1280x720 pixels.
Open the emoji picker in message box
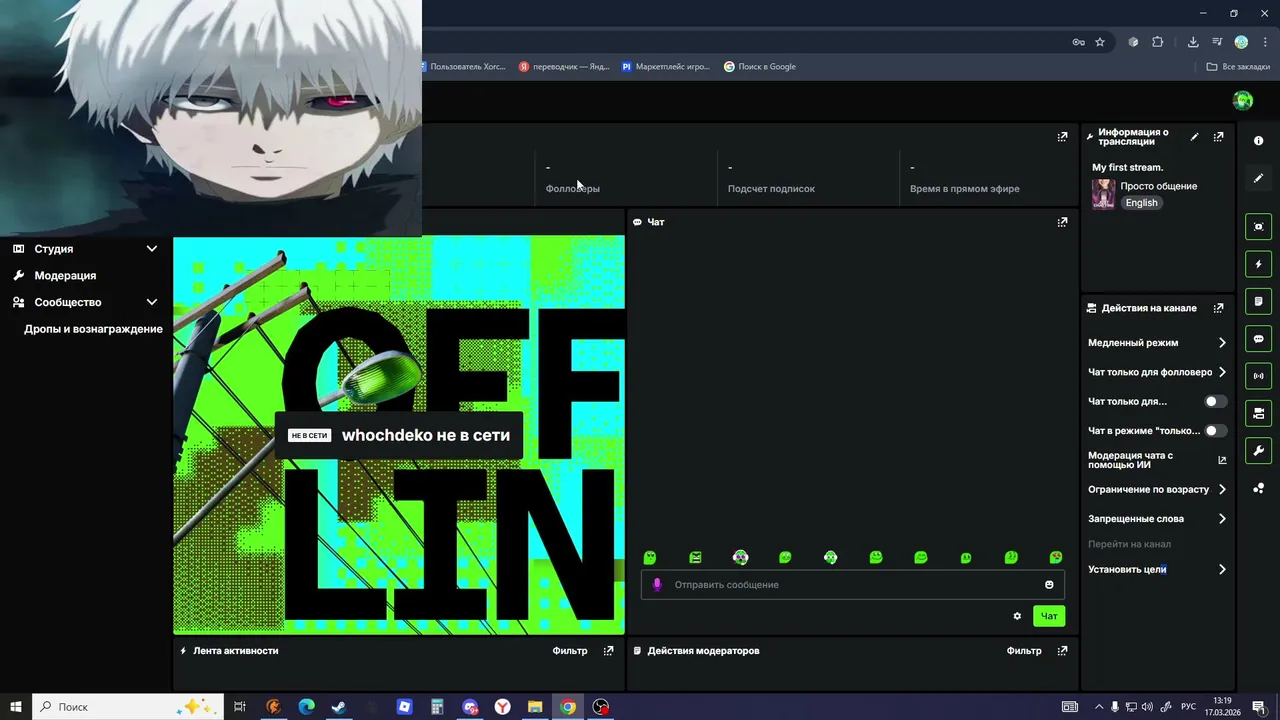pyautogui.click(x=1049, y=585)
